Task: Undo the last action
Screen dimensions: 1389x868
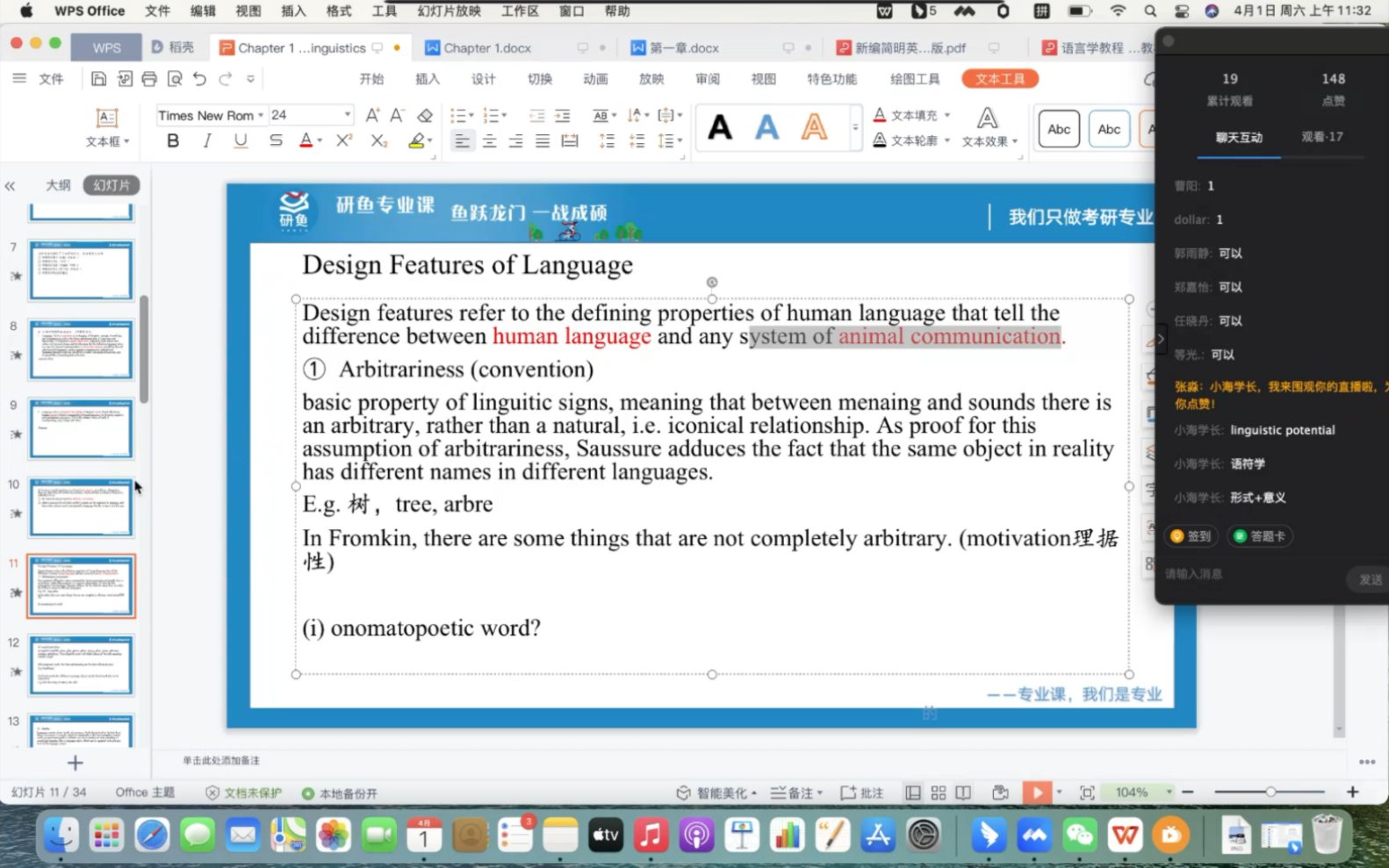Action: (200, 79)
